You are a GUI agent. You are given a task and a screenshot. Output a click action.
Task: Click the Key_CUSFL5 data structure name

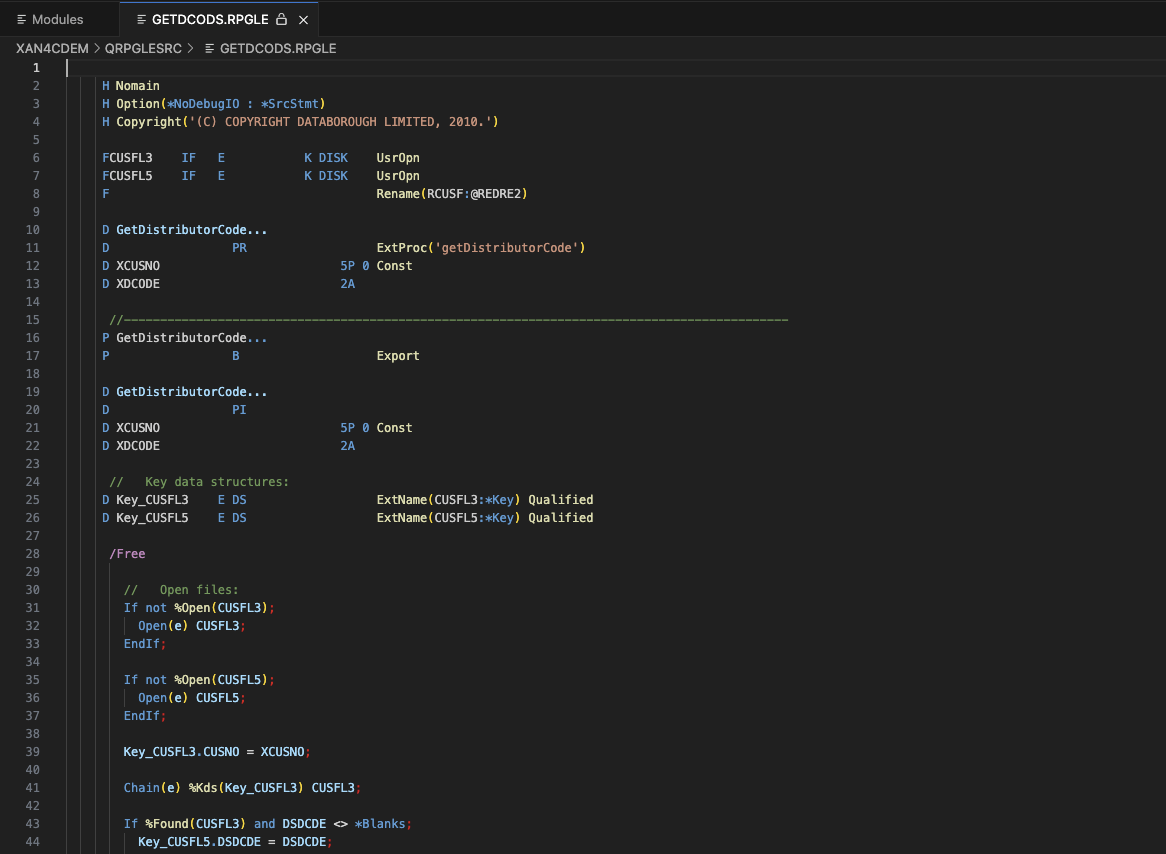point(152,518)
